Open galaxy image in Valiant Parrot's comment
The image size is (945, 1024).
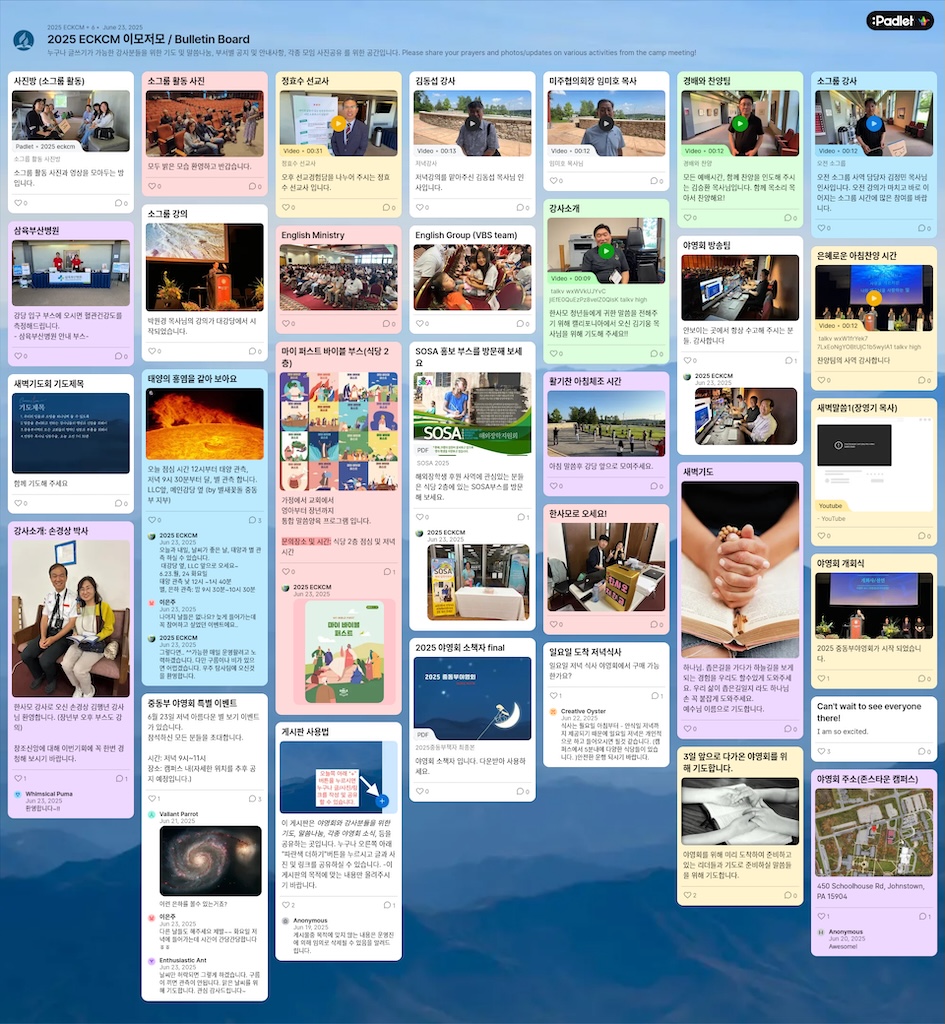point(210,861)
